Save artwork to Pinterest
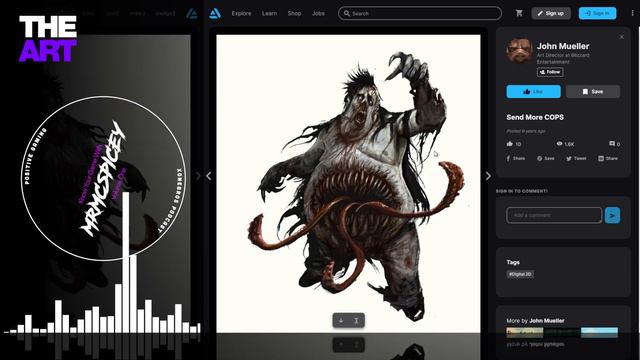The width and height of the screenshot is (640, 360). coord(546,158)
